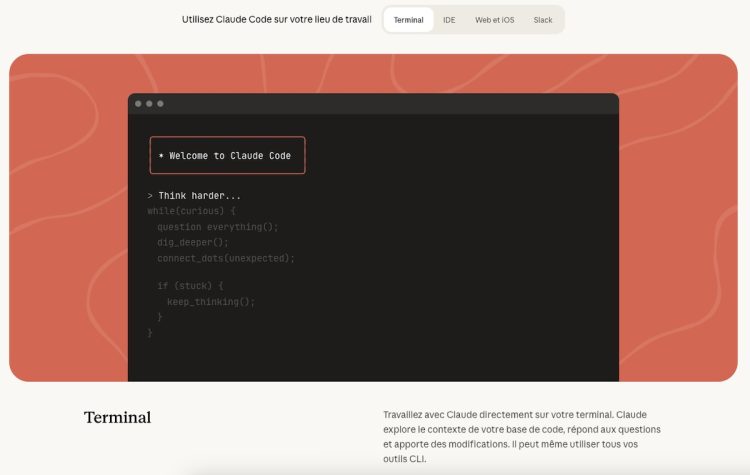Click the 'connect_dots(unexpected);' code line
Screen dimensions: 750x475
pyautogui.click(x=226, y=258)
